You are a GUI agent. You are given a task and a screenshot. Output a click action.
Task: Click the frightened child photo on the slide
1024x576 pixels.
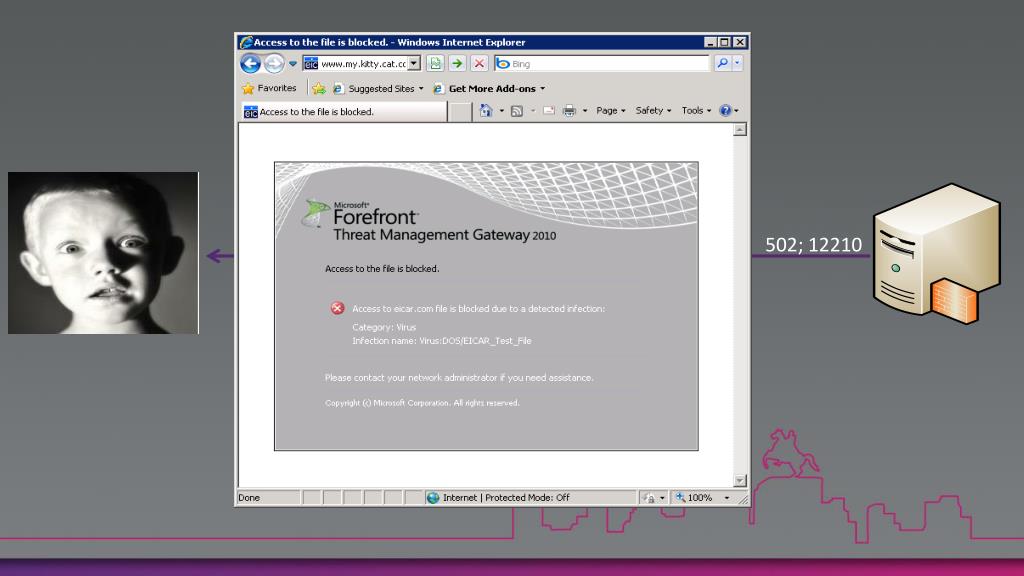pos(103,253)
